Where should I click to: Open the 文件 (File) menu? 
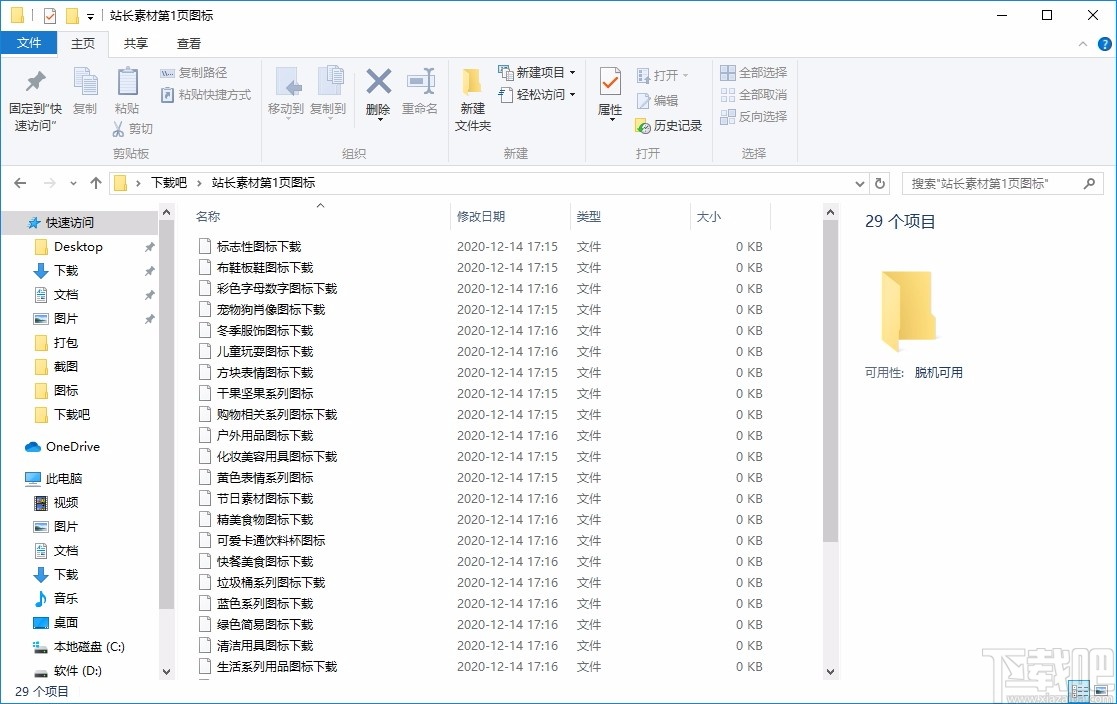[x=30, y=43]
